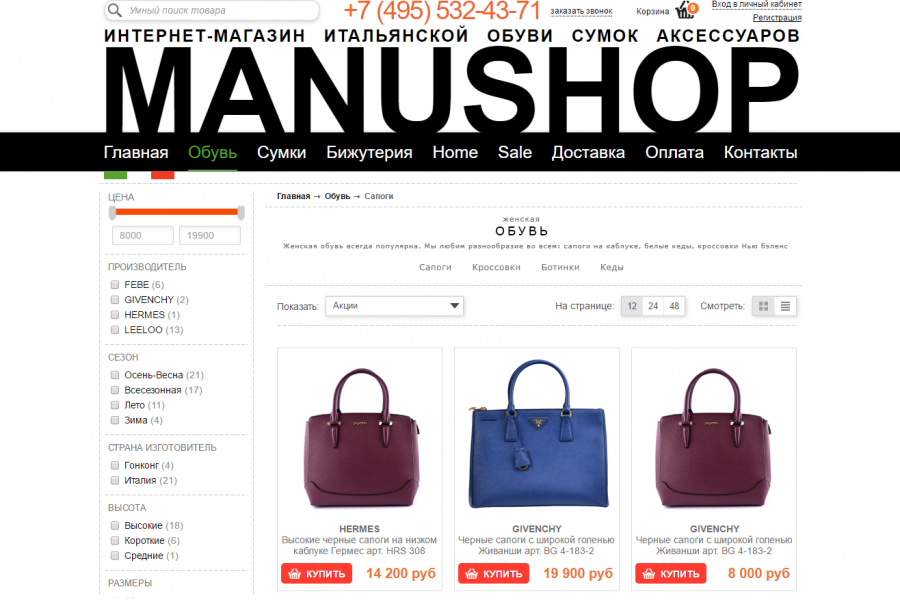Open the Регистрация link
900x600 pixels.
(x=777, y=18)
